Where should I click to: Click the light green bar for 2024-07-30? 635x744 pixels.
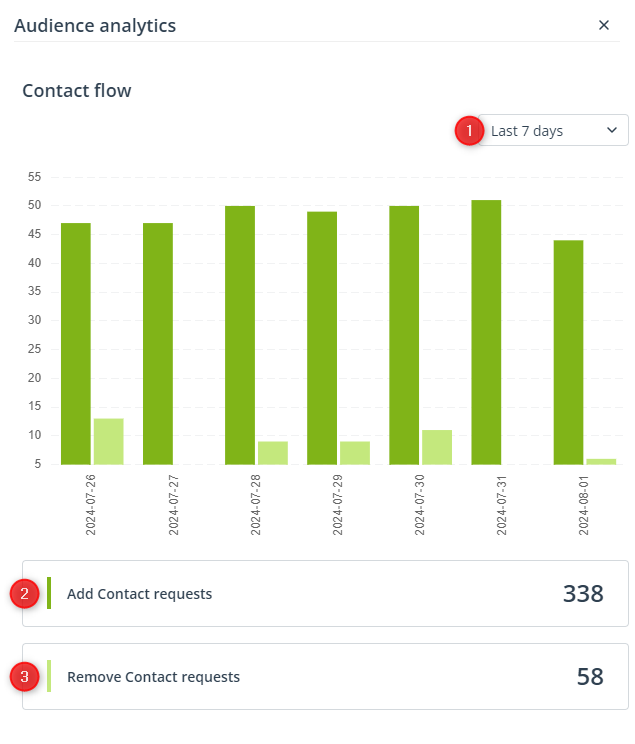pos(437,447)
